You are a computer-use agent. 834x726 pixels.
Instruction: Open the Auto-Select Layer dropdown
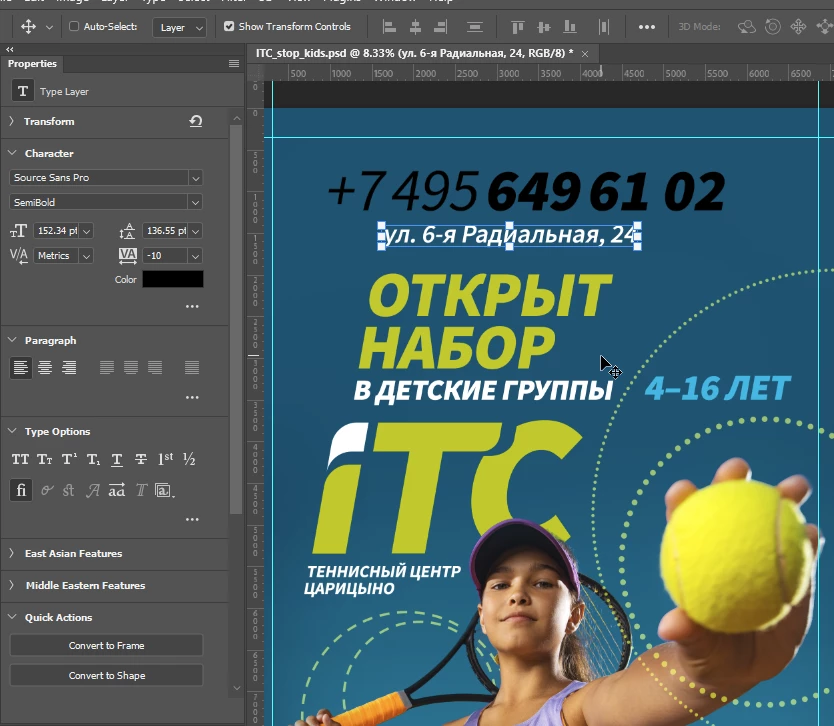(x=179, y=27)
